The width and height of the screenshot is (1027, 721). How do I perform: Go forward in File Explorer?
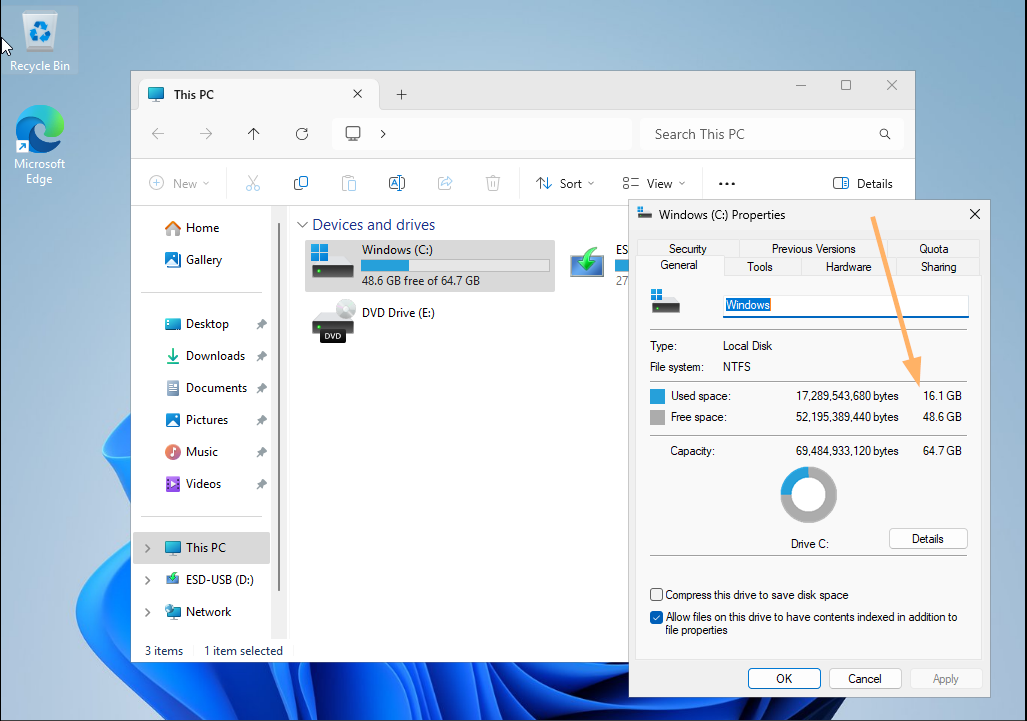pos(206,134)
